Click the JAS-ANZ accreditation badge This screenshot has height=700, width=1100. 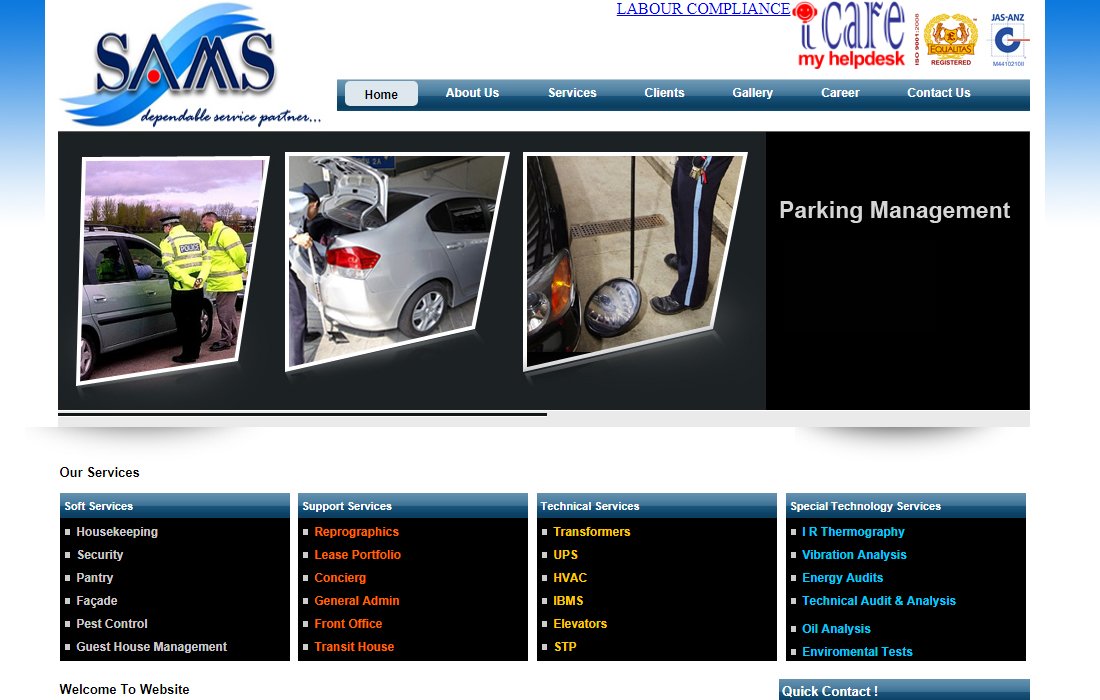tap(1008, 40)
